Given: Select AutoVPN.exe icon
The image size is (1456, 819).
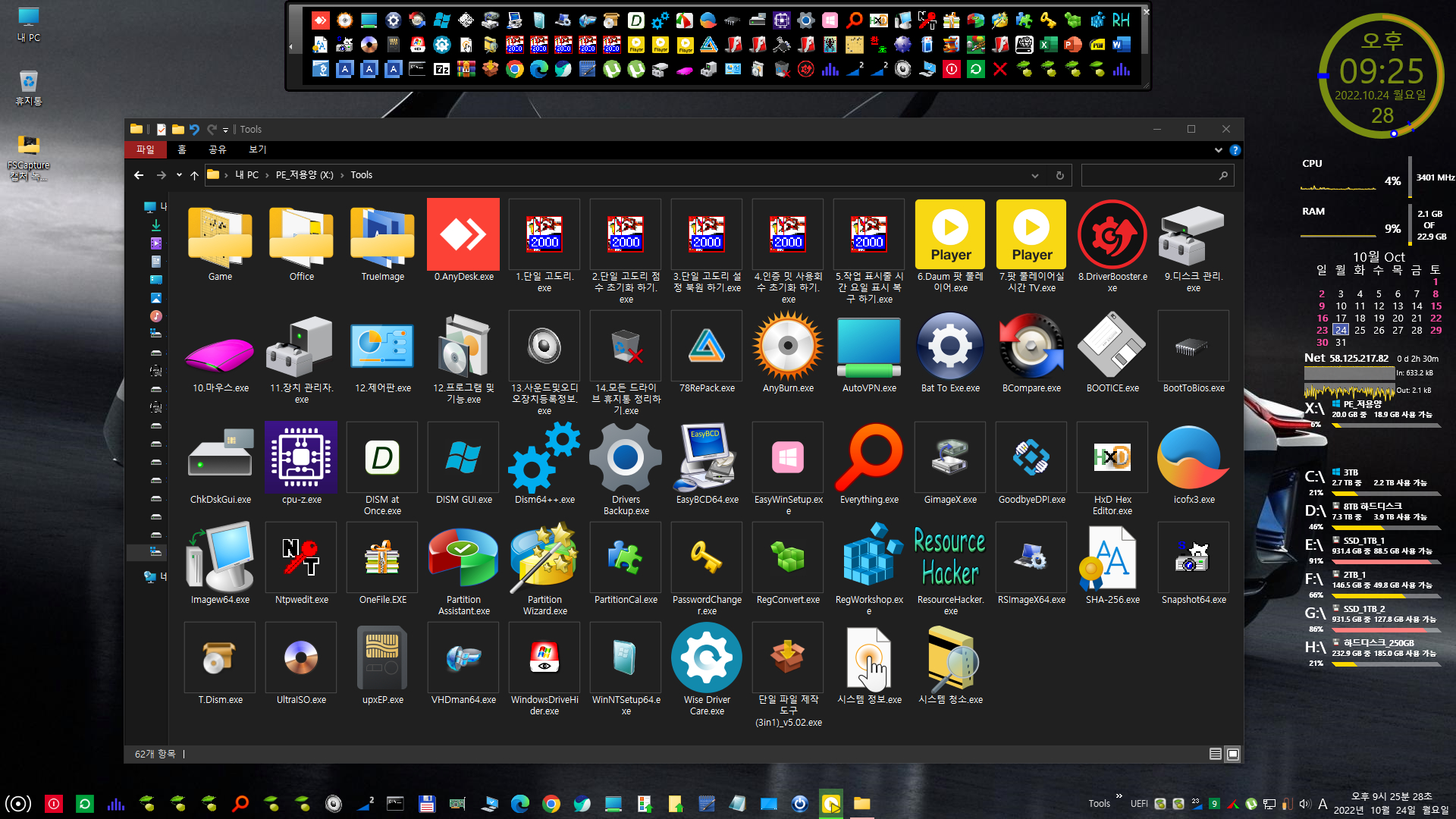Looking at the screenshot, I should (869, 346).
